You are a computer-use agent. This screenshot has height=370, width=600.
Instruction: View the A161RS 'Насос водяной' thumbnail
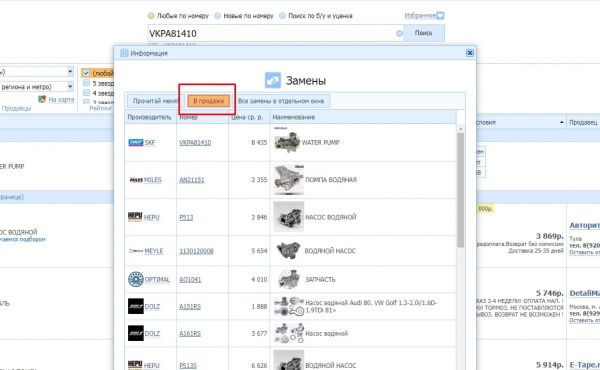pyautogui.click(x=289, y=333)
